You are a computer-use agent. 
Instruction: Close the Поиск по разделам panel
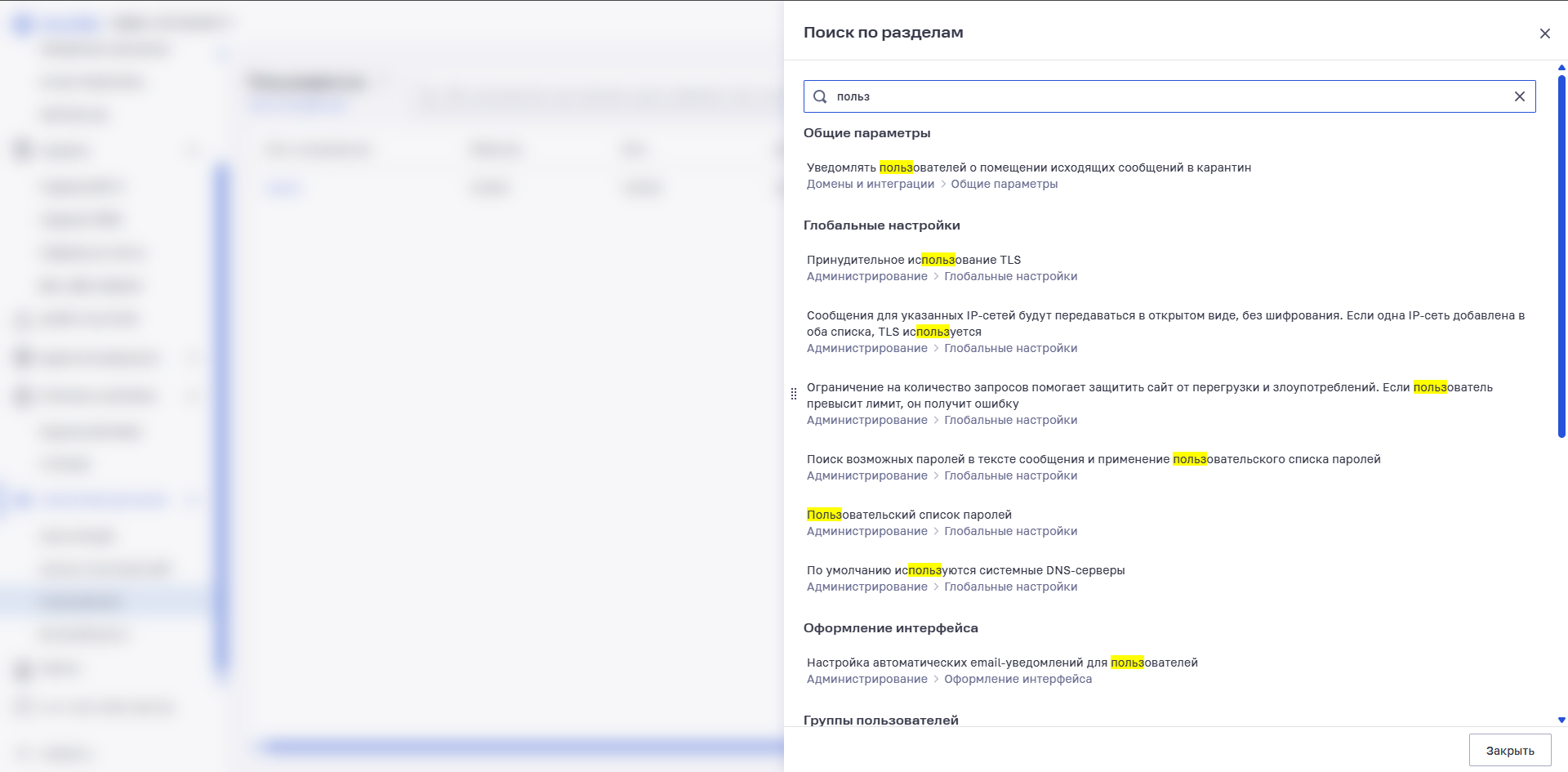coord(1544,33)
